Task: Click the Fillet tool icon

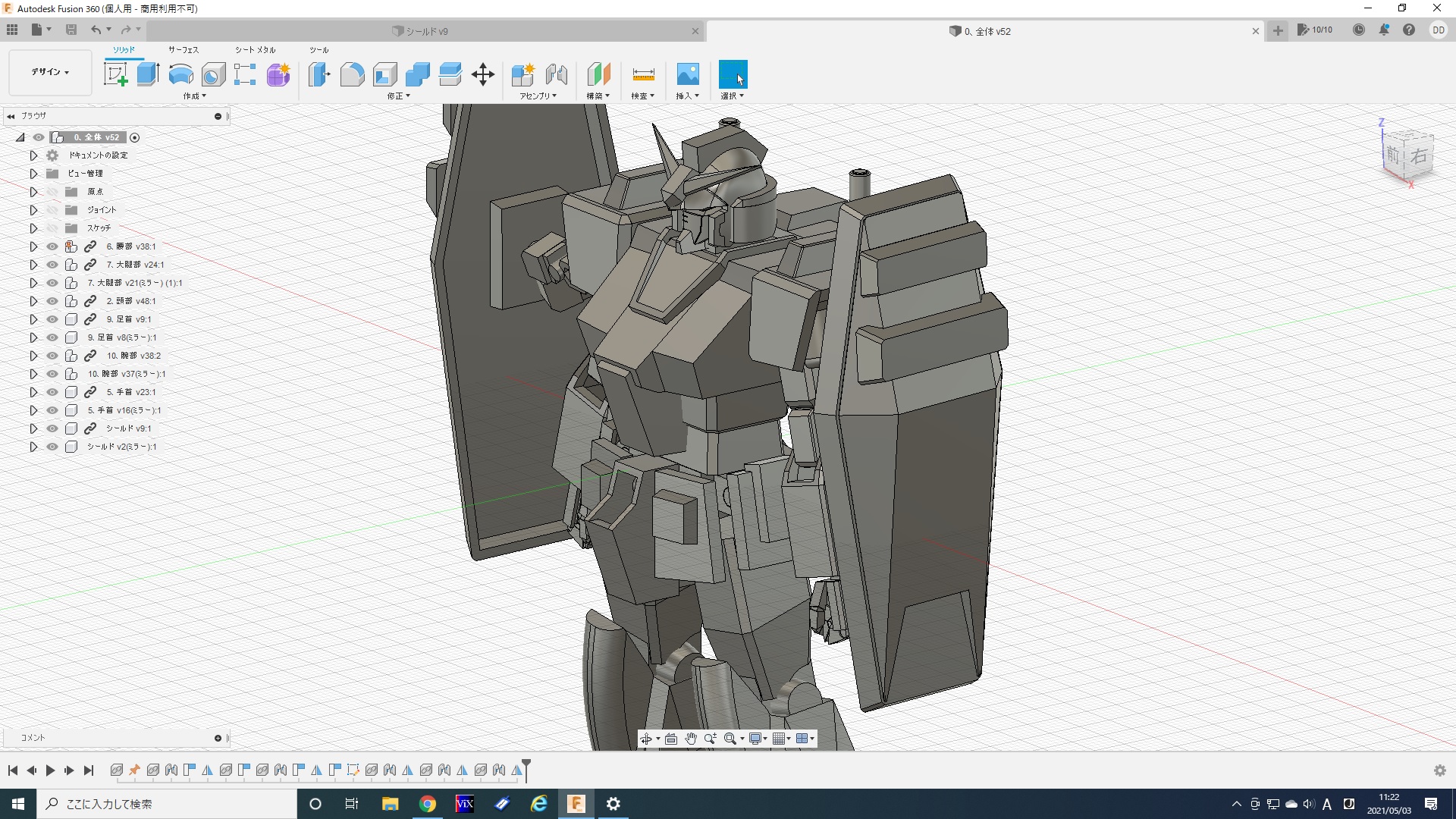Action: pos(352,74)
